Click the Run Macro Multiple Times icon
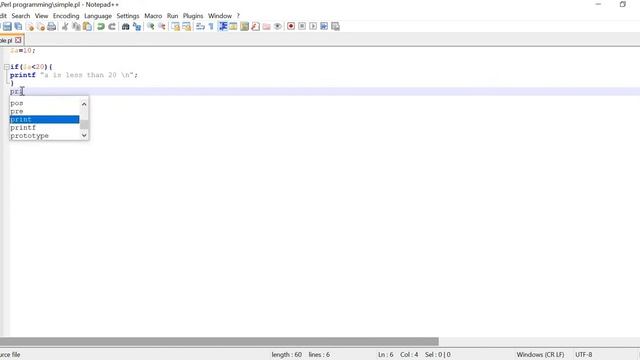 (x=324, y=27)
